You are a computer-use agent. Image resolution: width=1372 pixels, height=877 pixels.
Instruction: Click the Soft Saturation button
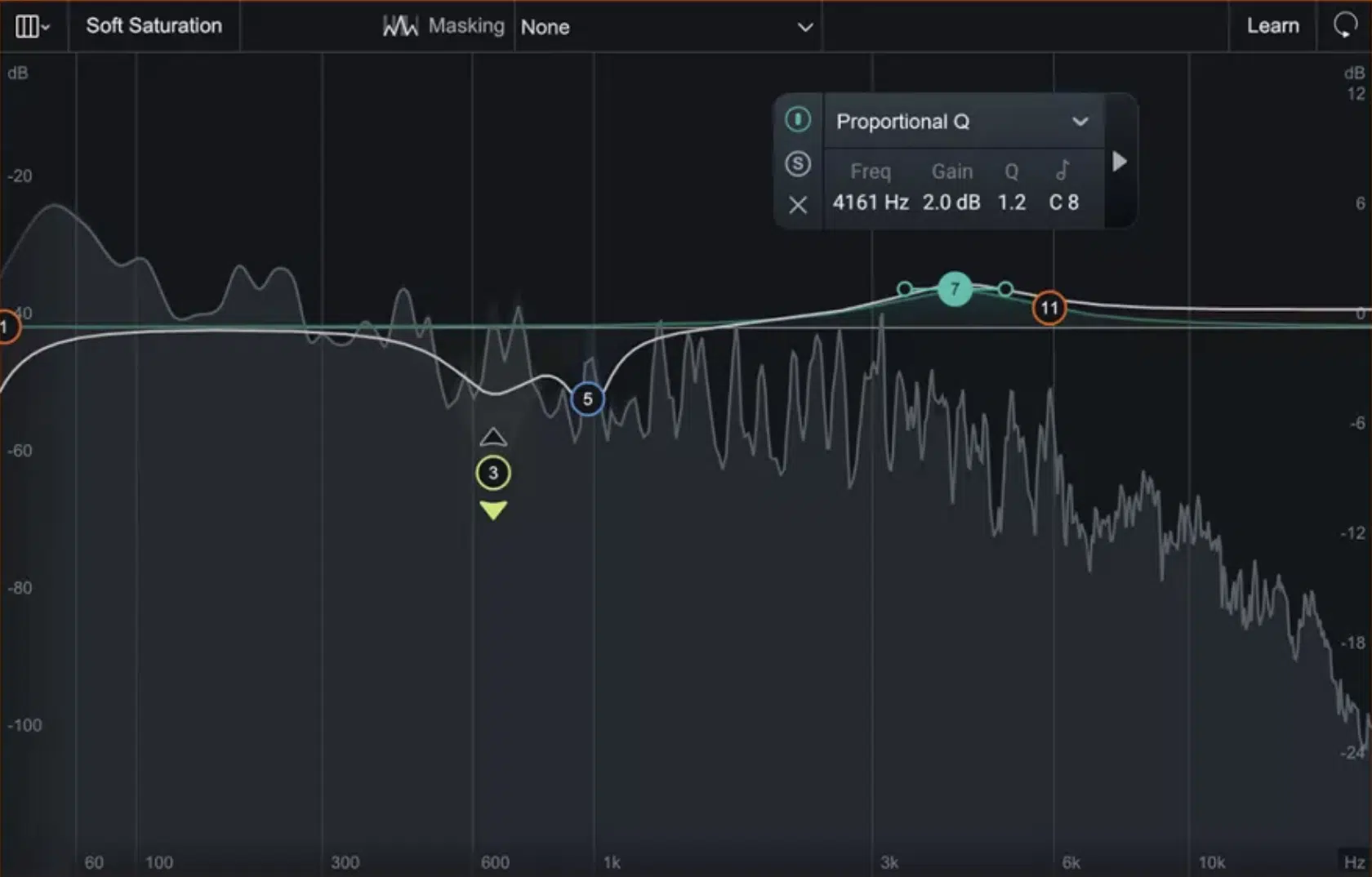pos(154,26)
